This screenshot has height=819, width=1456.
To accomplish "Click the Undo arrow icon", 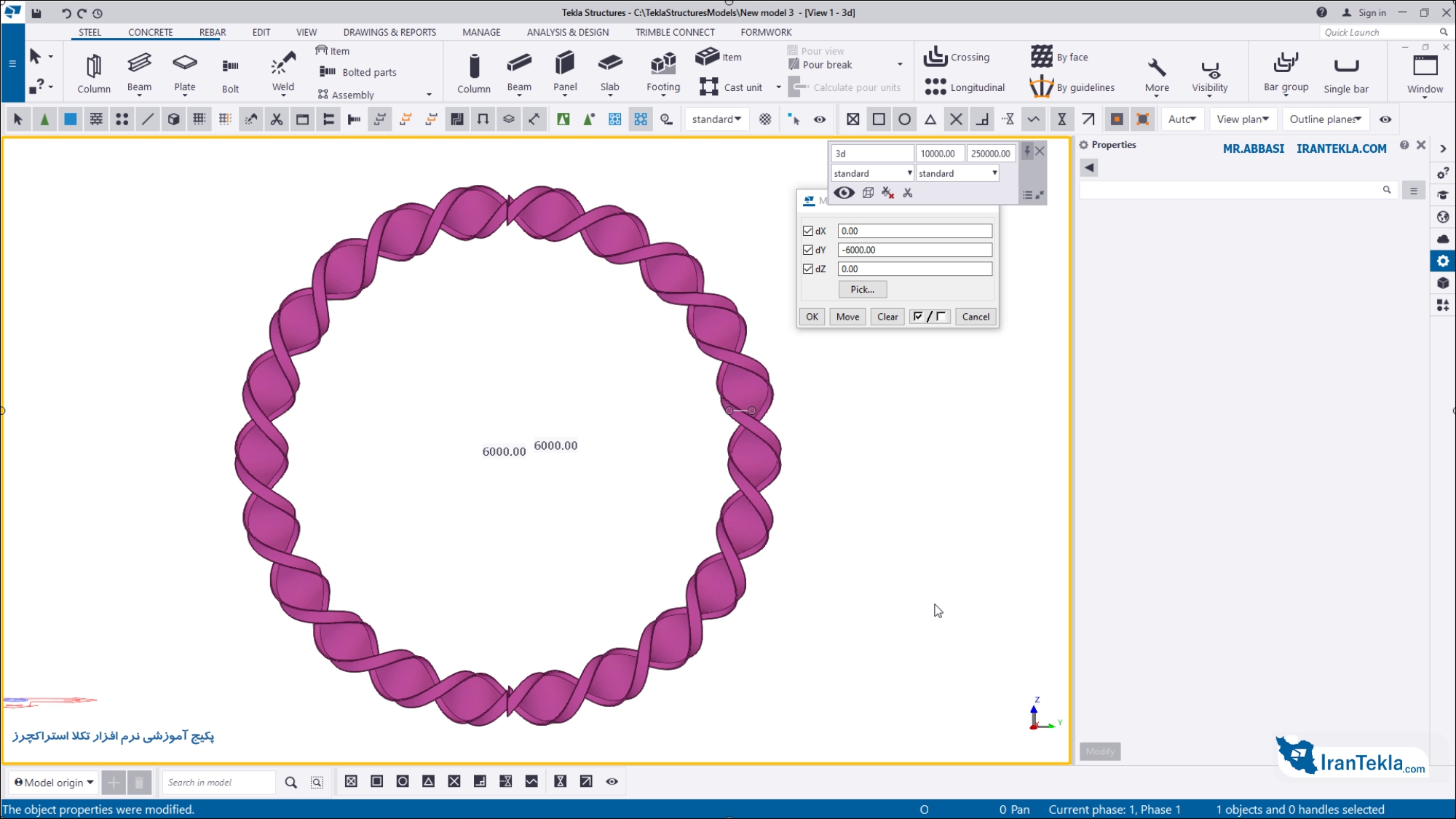I will [66, 13].
